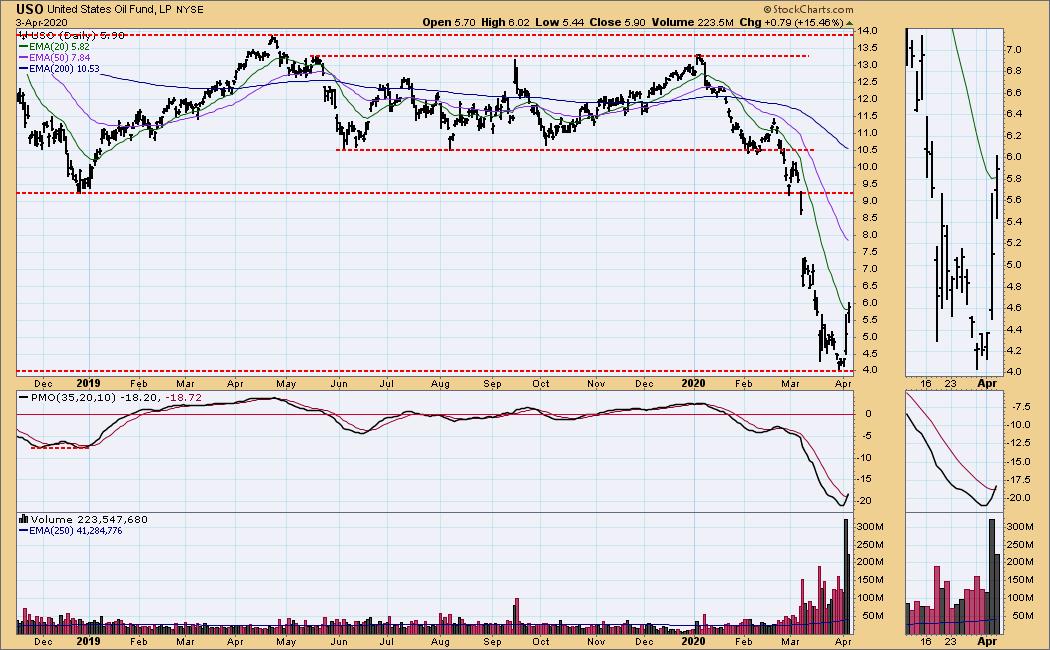Click the OHLC bar icon beside USO (Daily)
This screenshot has height=650, width=1050.
coord(22,35)
